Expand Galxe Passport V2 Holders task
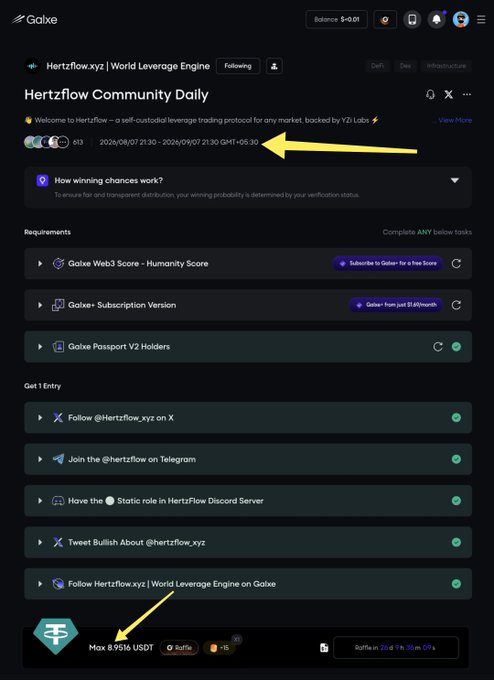Viewport: 494px width, 680px height. pyautogui.click(x=40, y=347)
